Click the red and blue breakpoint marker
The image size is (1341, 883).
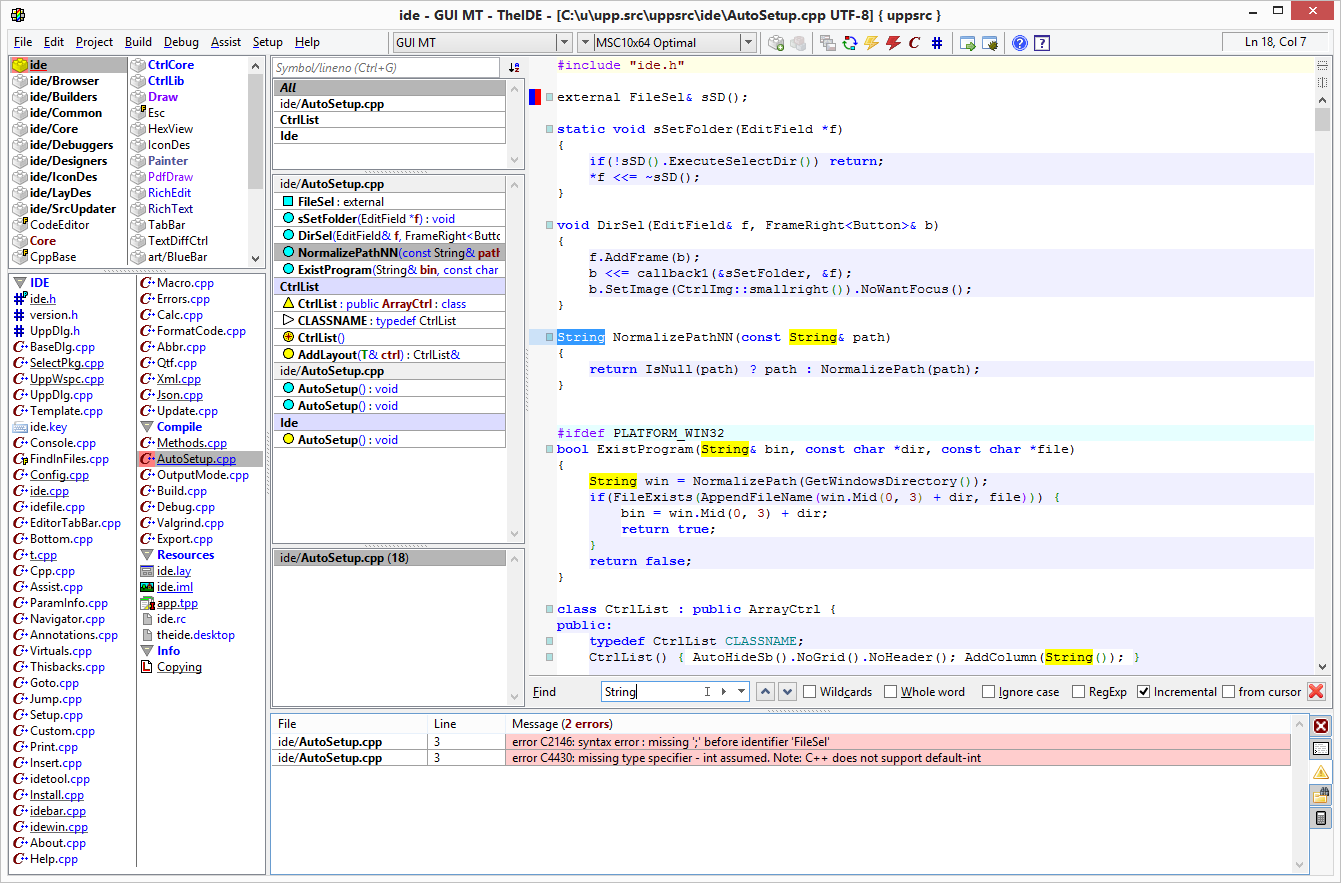tap(536, 97)
